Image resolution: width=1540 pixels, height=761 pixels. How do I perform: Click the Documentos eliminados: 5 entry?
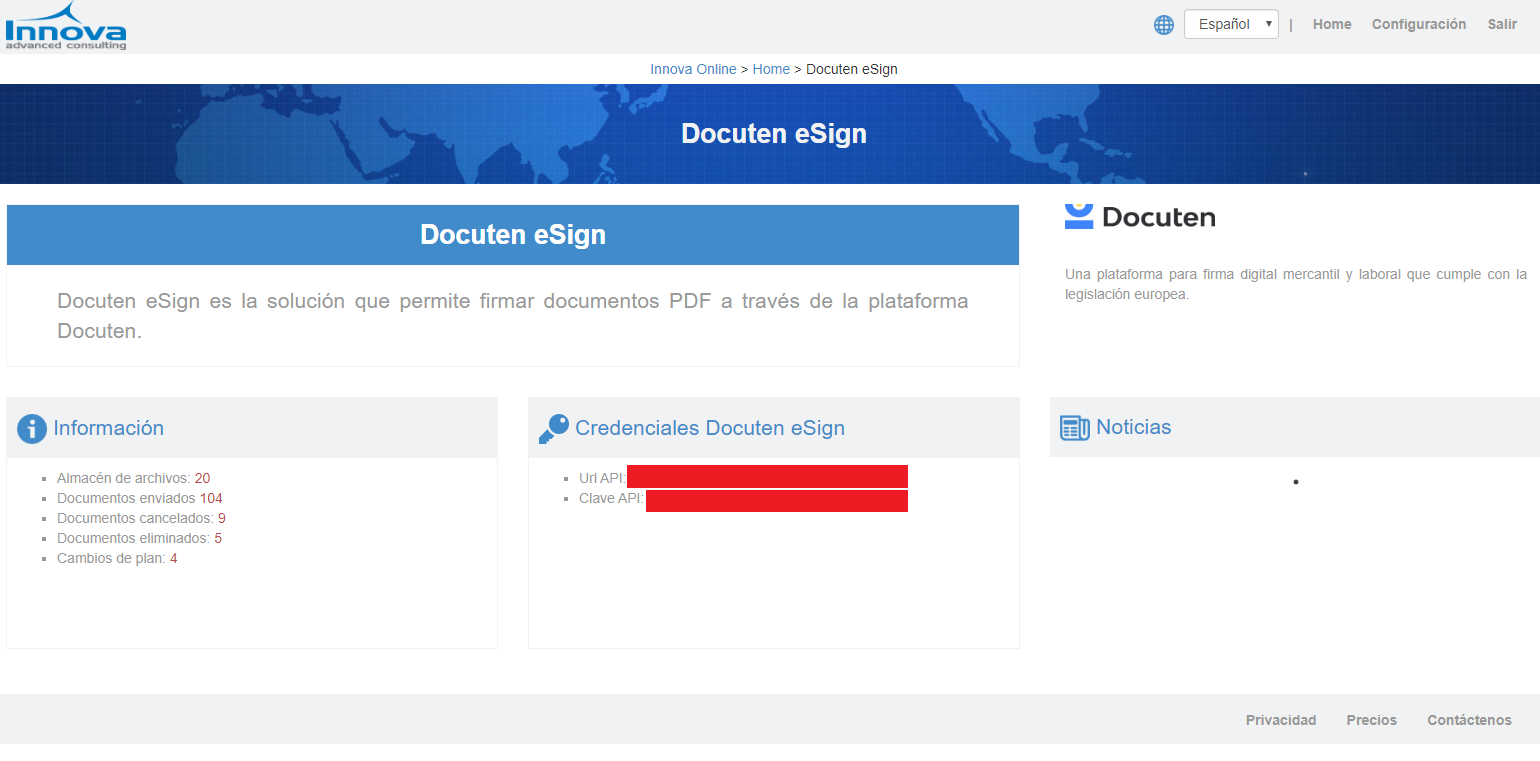tap(139, 538)
